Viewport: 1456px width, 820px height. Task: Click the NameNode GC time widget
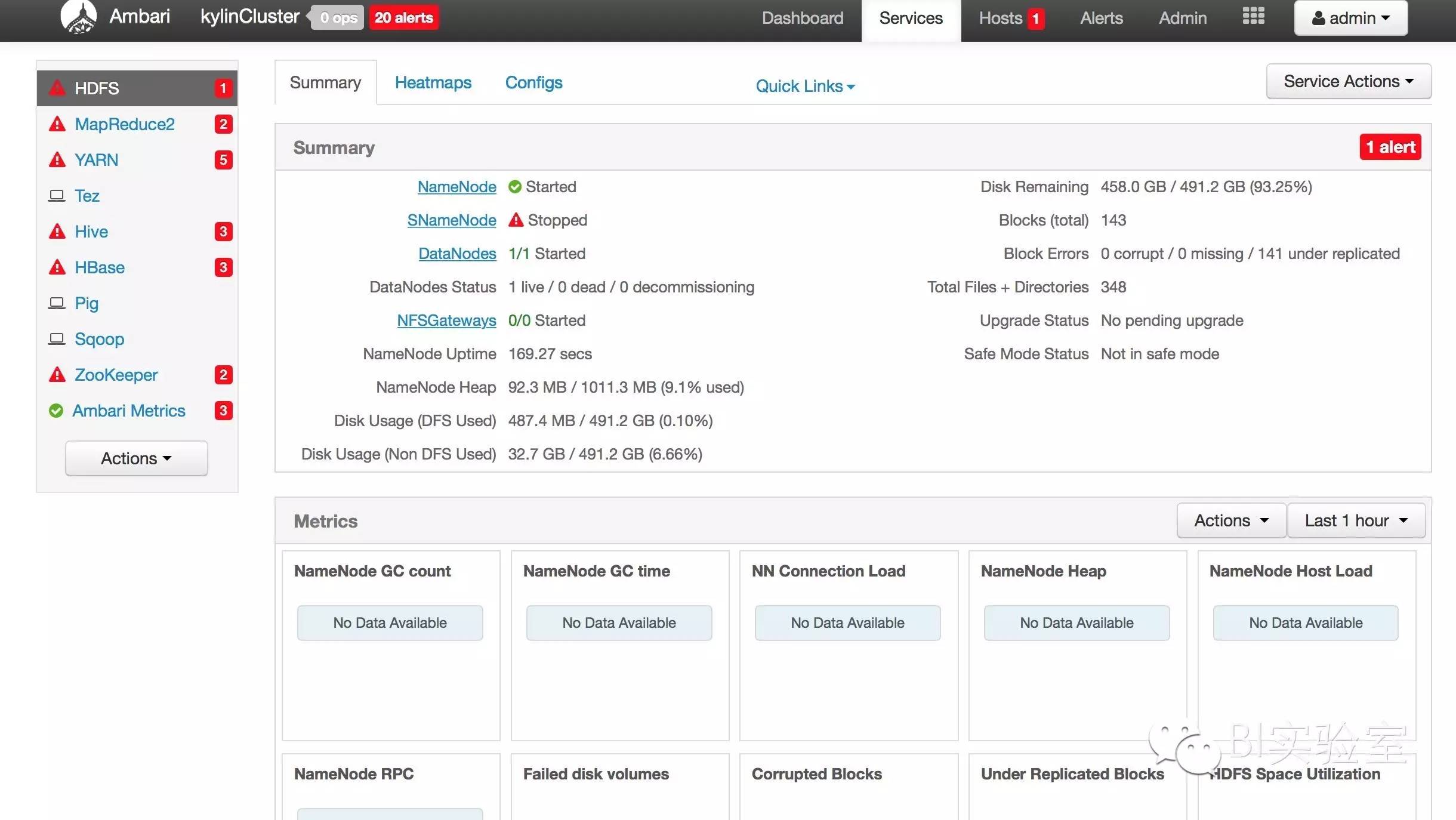click(620, 645)
